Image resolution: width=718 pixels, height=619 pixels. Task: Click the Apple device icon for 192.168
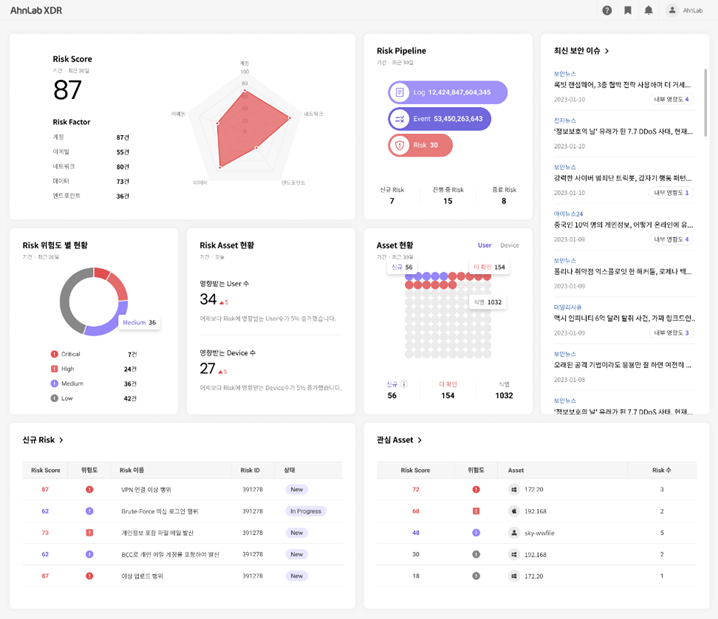(514, 511)
